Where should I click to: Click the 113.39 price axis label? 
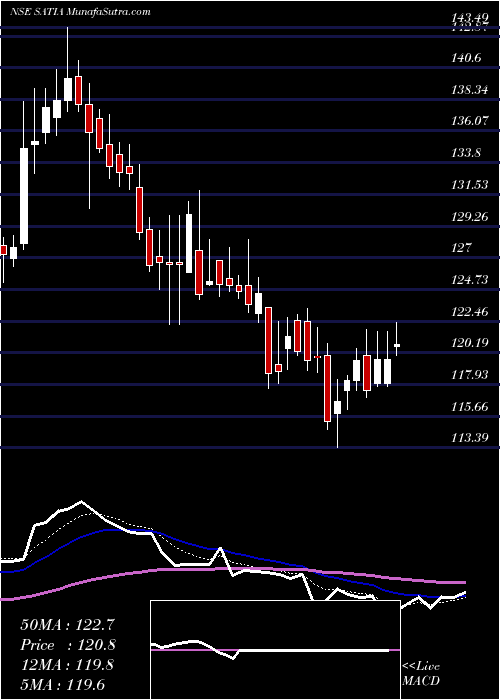coord(471,438)
